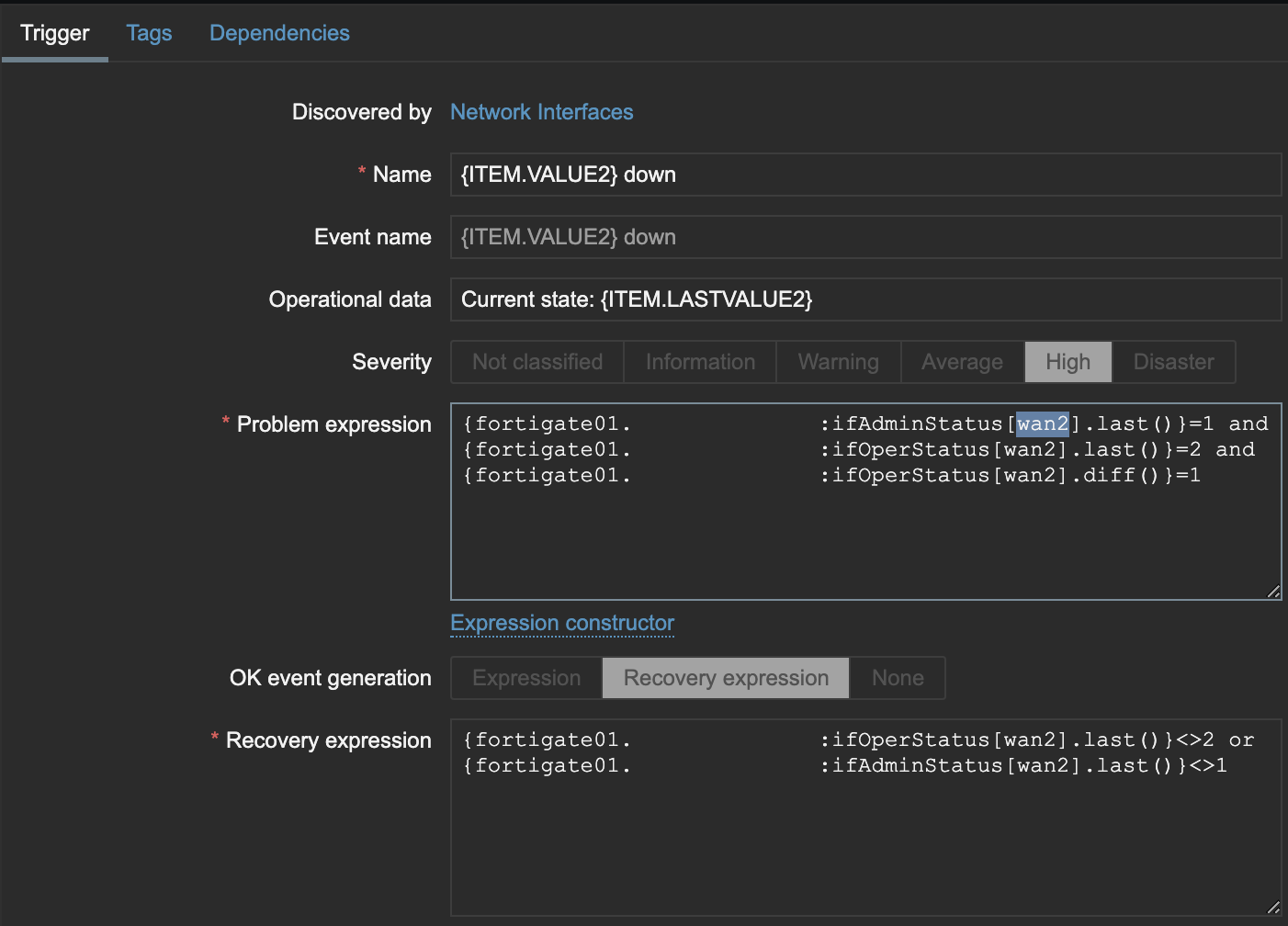Image resolution: width=1288 pixels, height=926 pixels.
Task: Select Disaster severity level
Action: click(x=1173, y=362)
